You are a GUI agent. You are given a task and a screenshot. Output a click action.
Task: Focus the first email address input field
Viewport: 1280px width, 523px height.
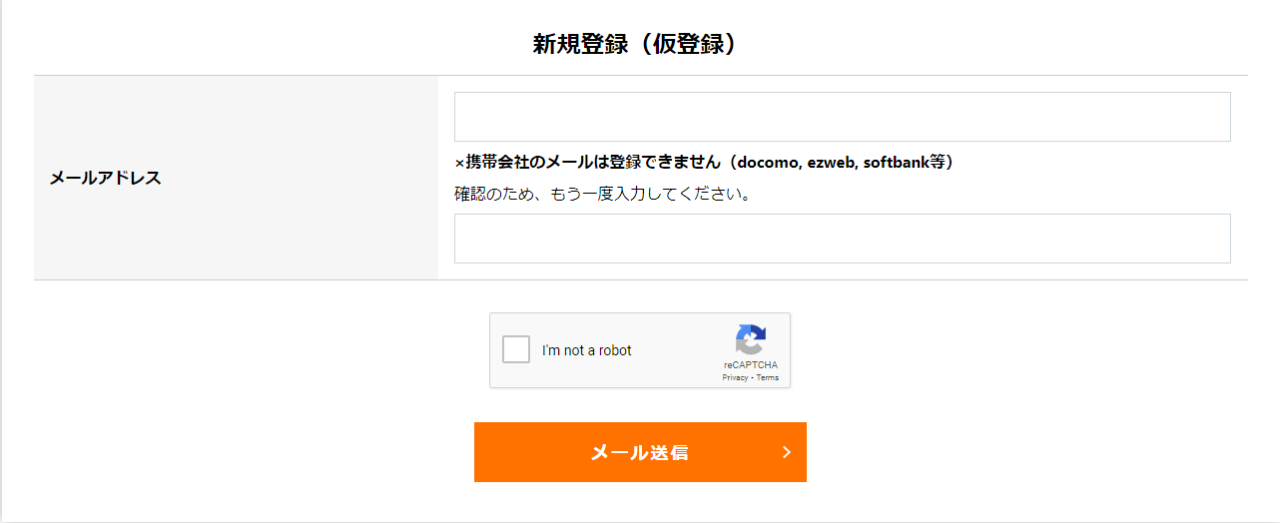(x=842, y=117)
